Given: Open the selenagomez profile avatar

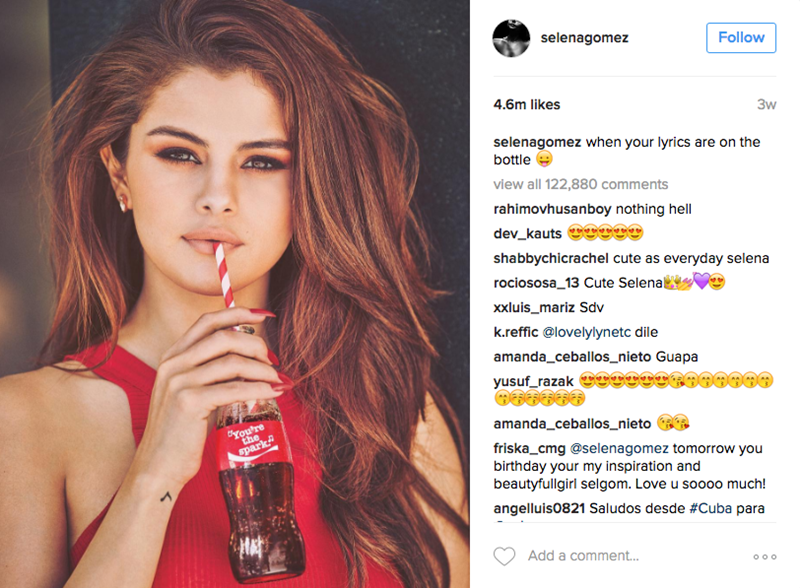Looking at the screenshot, I should point(511,38).
